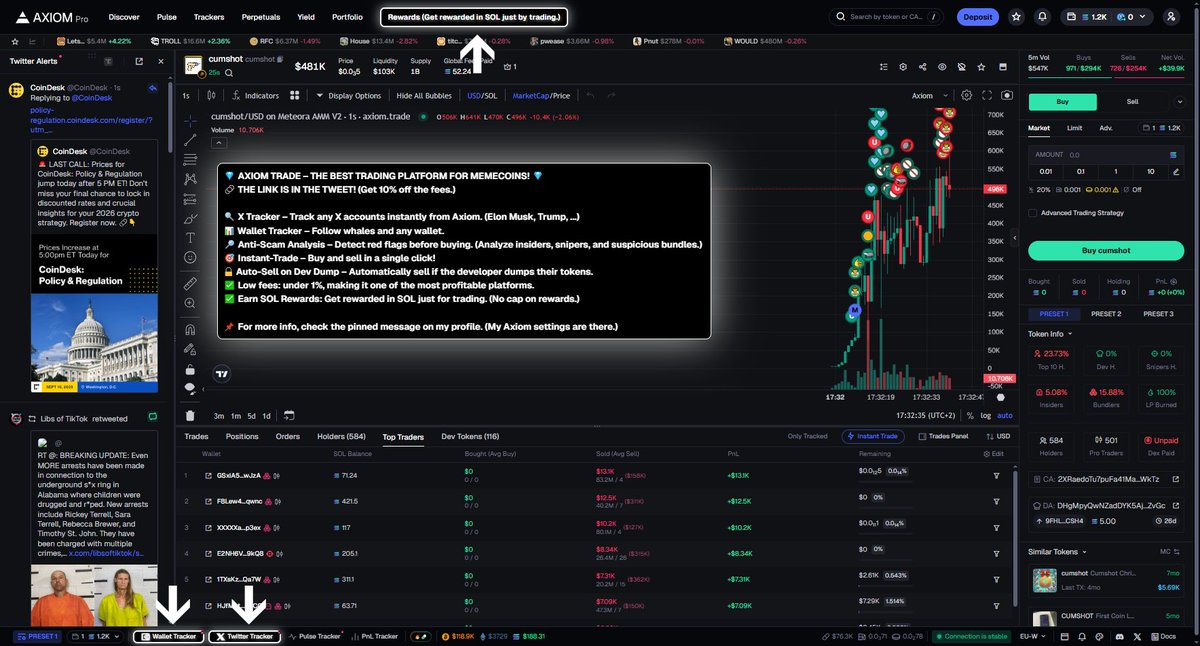Open the Axiom chart source dropdown
The height and width of the screenshot is (646, 1200).
929,96
